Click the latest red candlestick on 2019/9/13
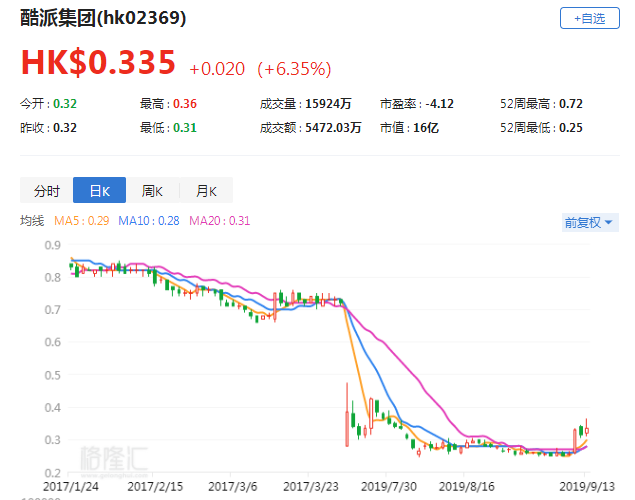Screen dimensions: 635x500 click(586, 429)
